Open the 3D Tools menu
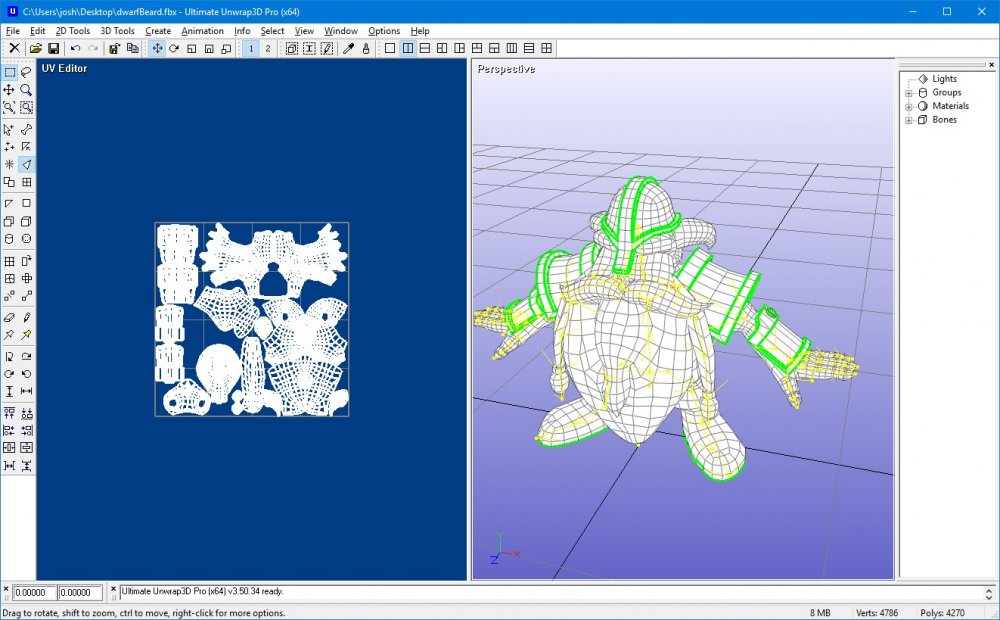The image size is (1000, 620). point(117,31)
